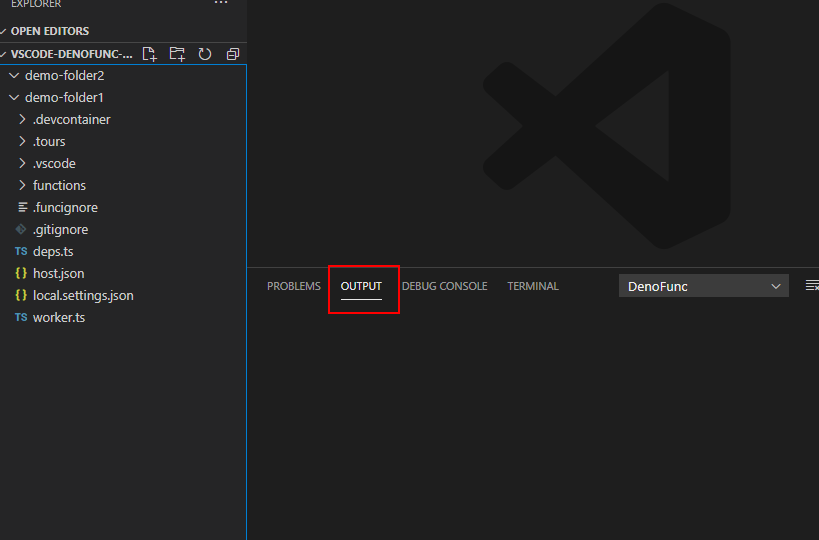Image resolution: width=819 pixels, height=540 pixels.
Task: Click the TS icon next to deps.ts
Action: (x=21, y=251)
